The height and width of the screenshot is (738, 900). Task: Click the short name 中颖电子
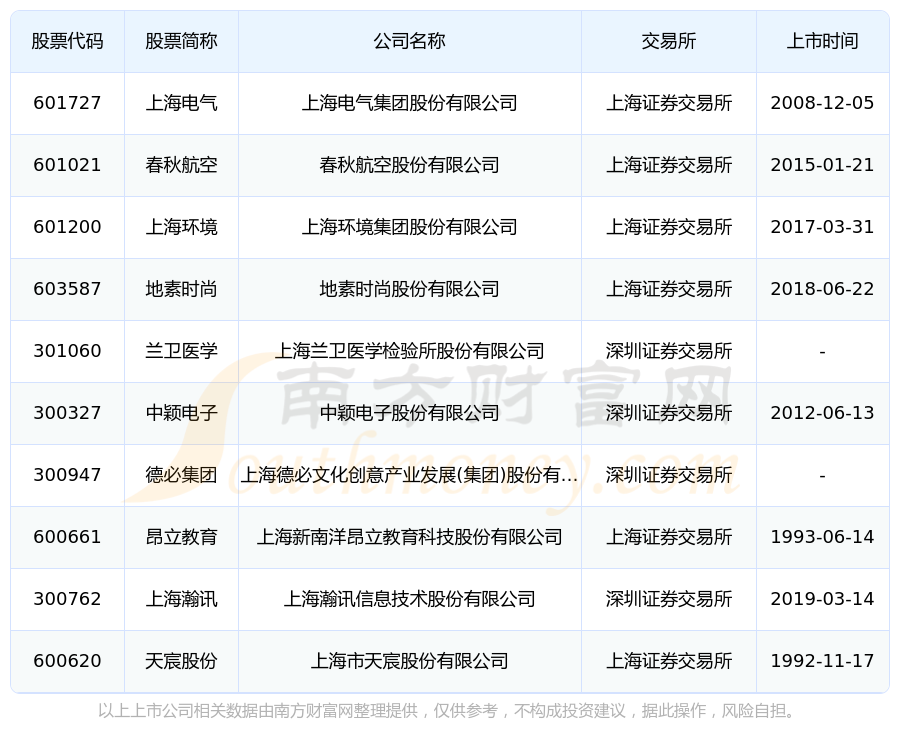pos(181,413)
